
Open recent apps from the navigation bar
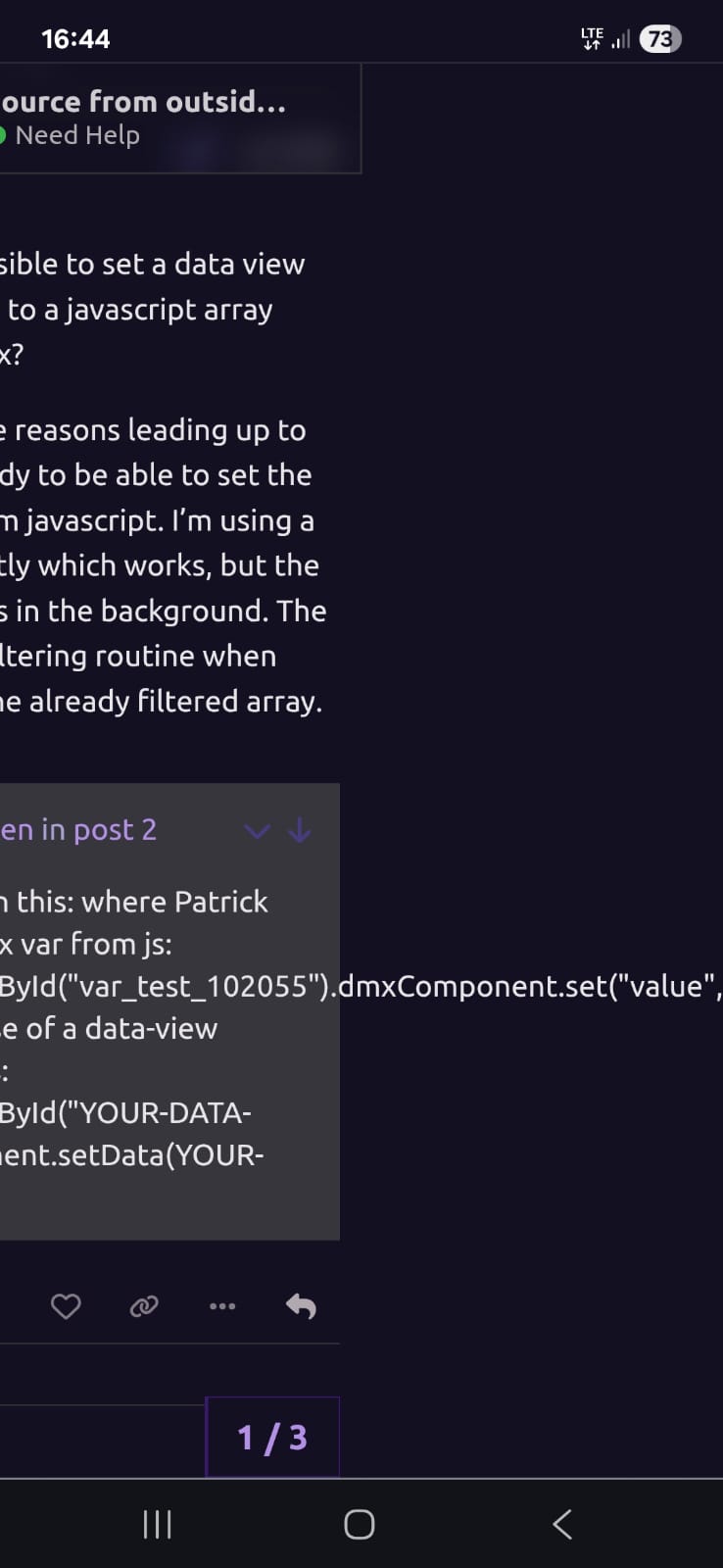pyautogui.click(x=158, y=1524)
